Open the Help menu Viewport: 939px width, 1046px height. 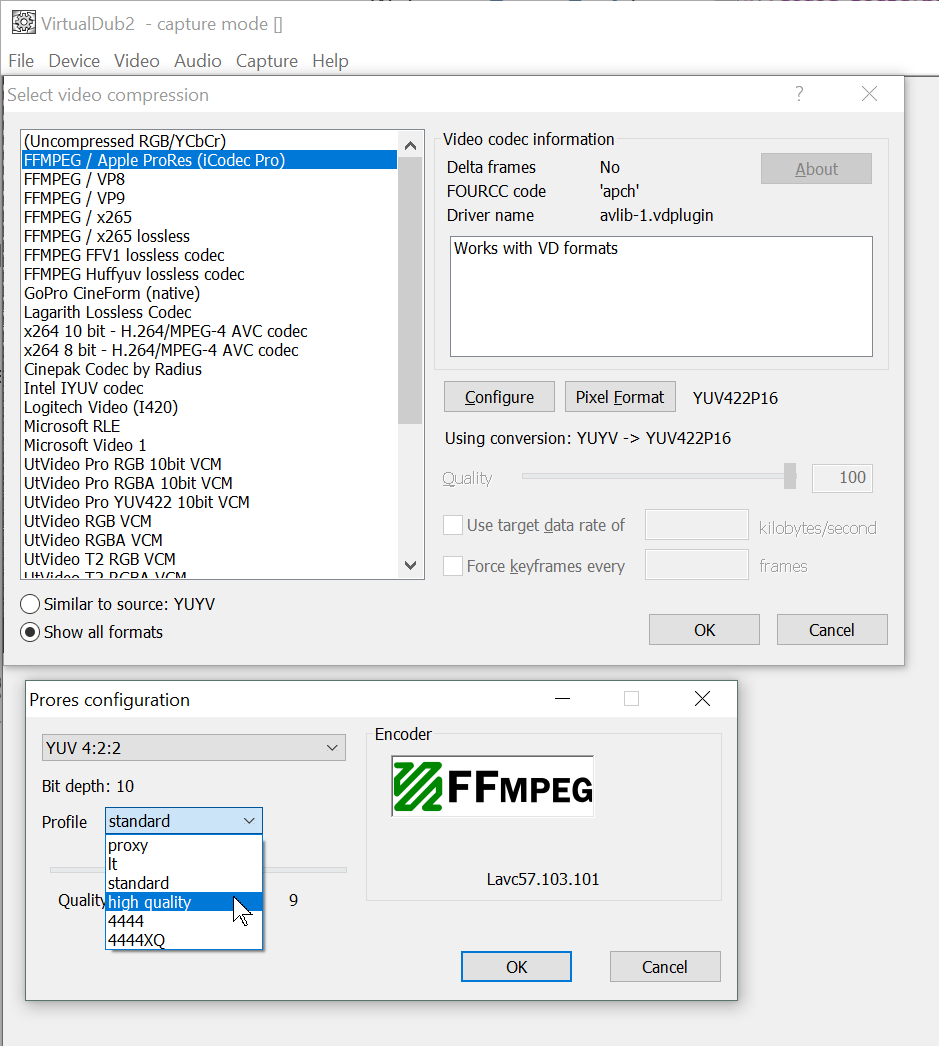pyautogui.click(x=330, y=61)
